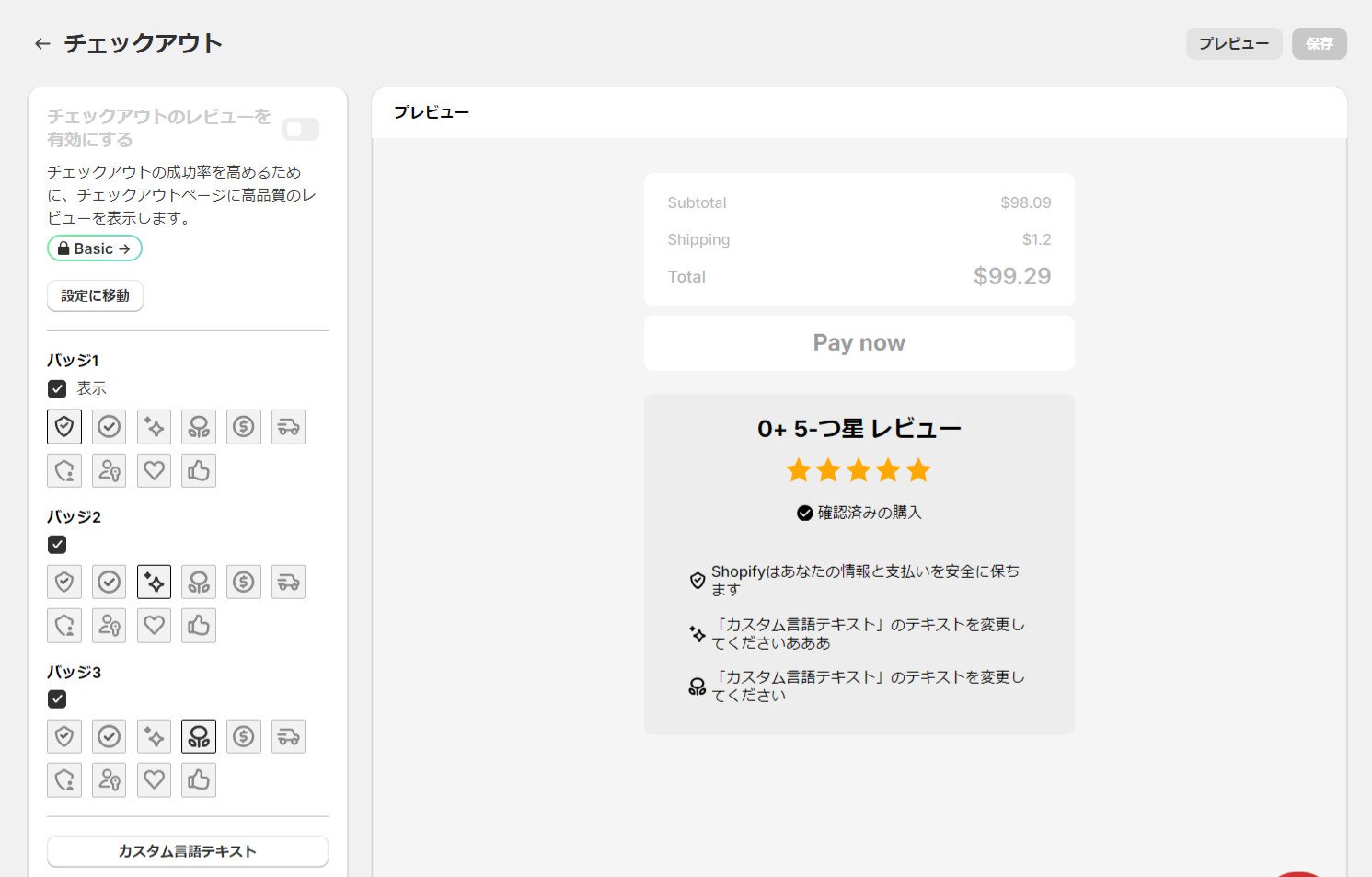Select award ribbon icon for バッジ2

pos(199,582)
